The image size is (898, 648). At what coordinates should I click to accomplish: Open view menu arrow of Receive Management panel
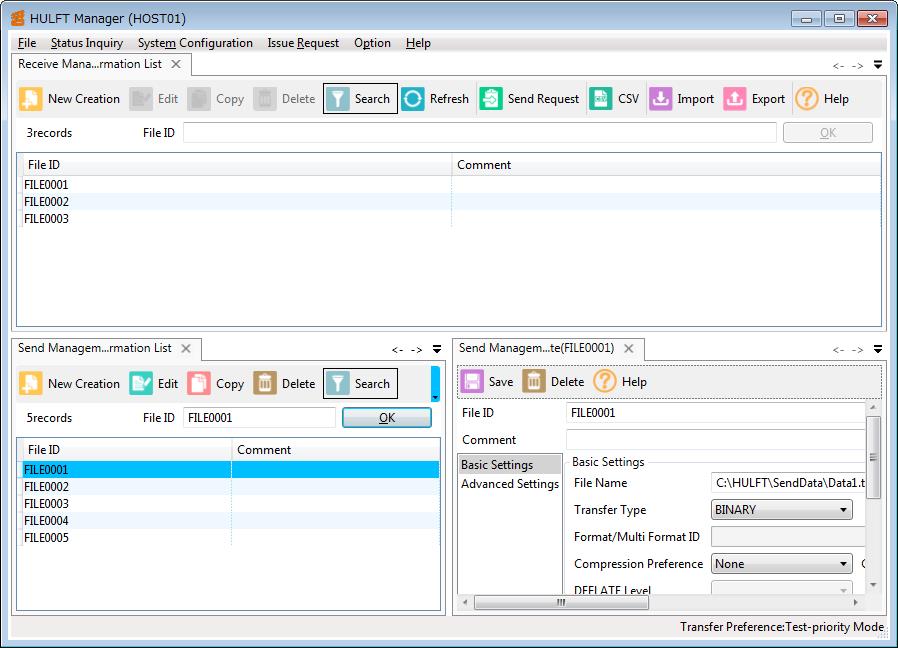point(877,65)
